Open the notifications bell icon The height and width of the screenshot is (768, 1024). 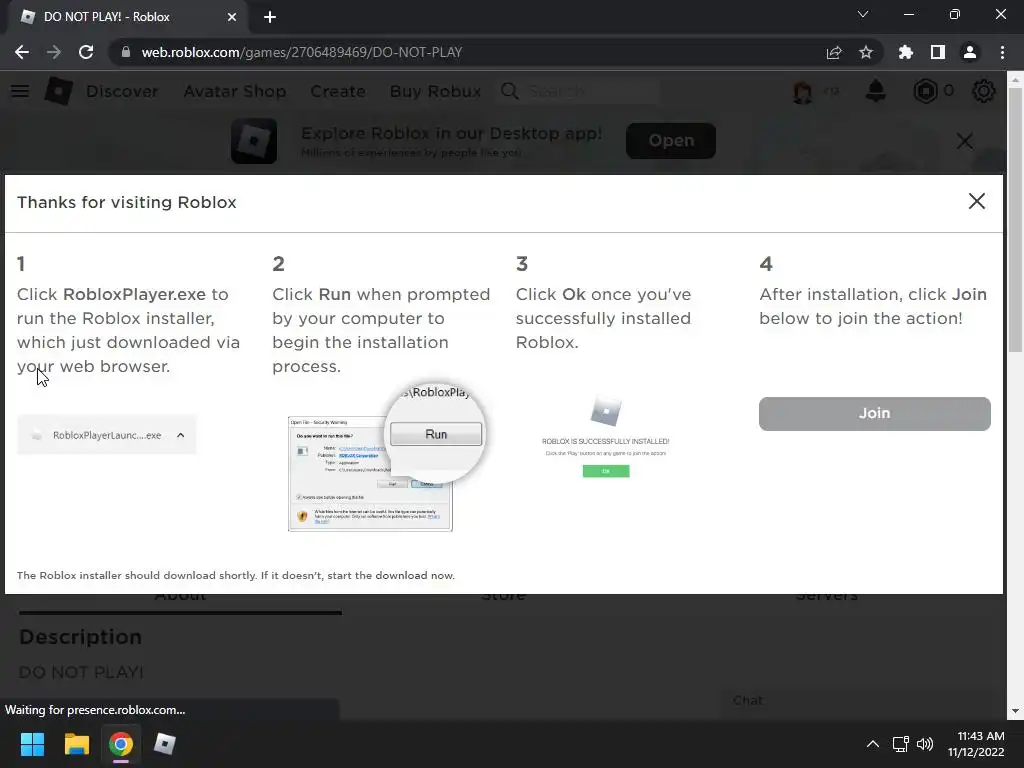(x=876, y=91)
